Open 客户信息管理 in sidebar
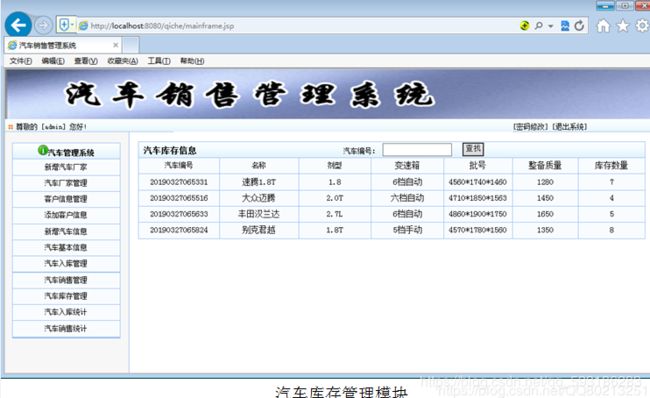650x398 pixels. tap(66, 199)
